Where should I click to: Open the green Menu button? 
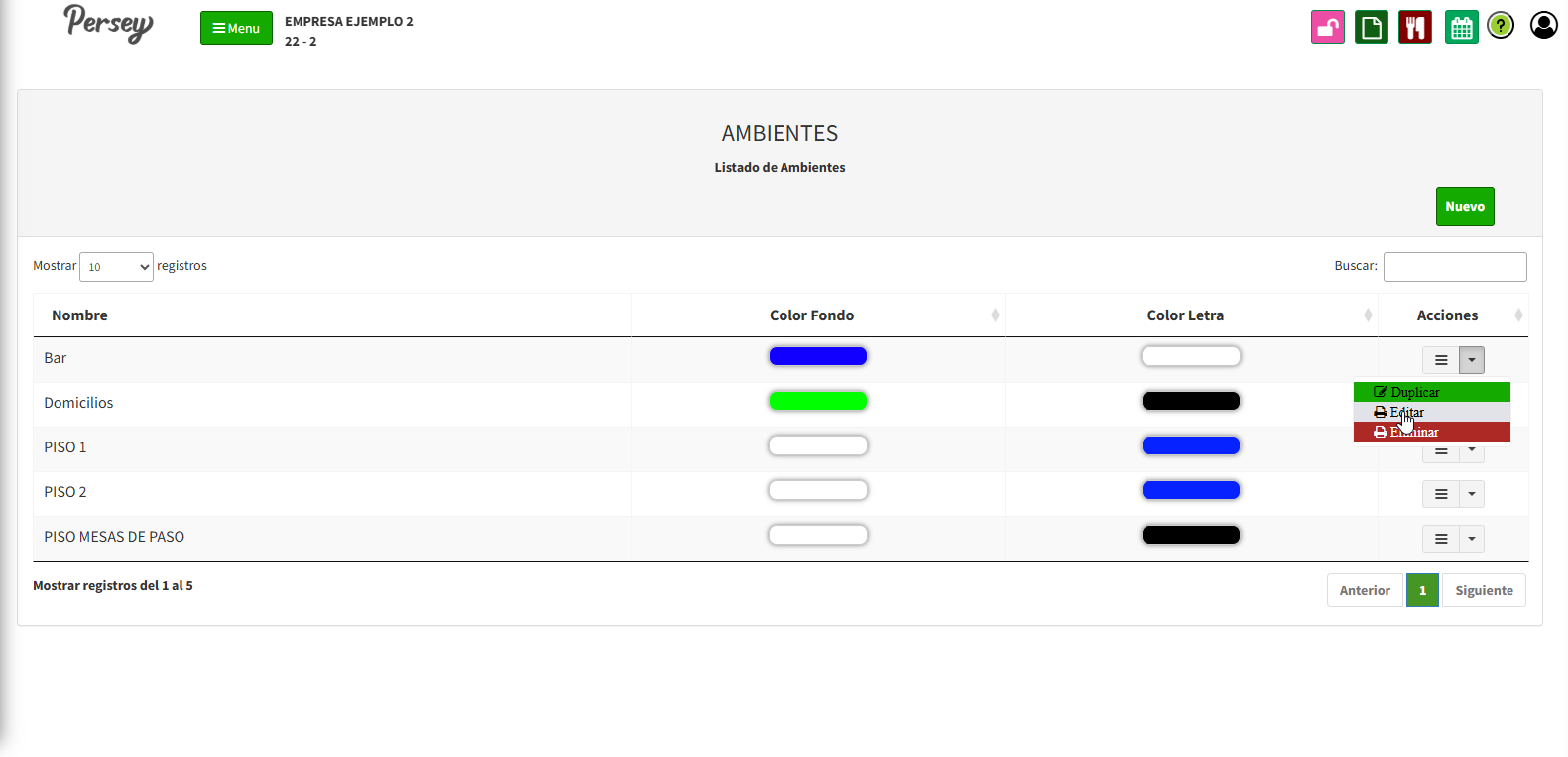[236, 28]
